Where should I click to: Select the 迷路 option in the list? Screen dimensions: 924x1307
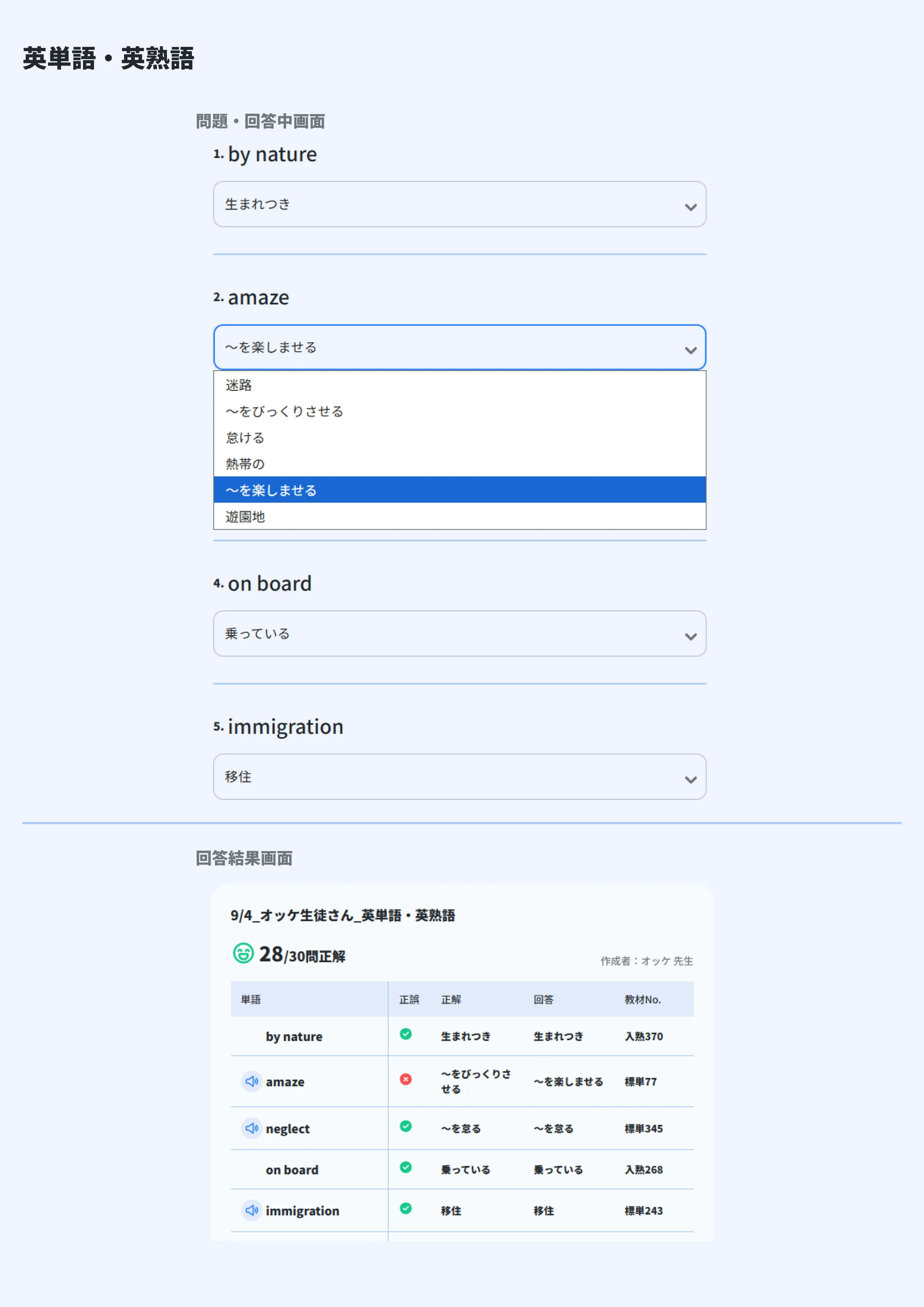pyautogui.click(x=239, y=385)
